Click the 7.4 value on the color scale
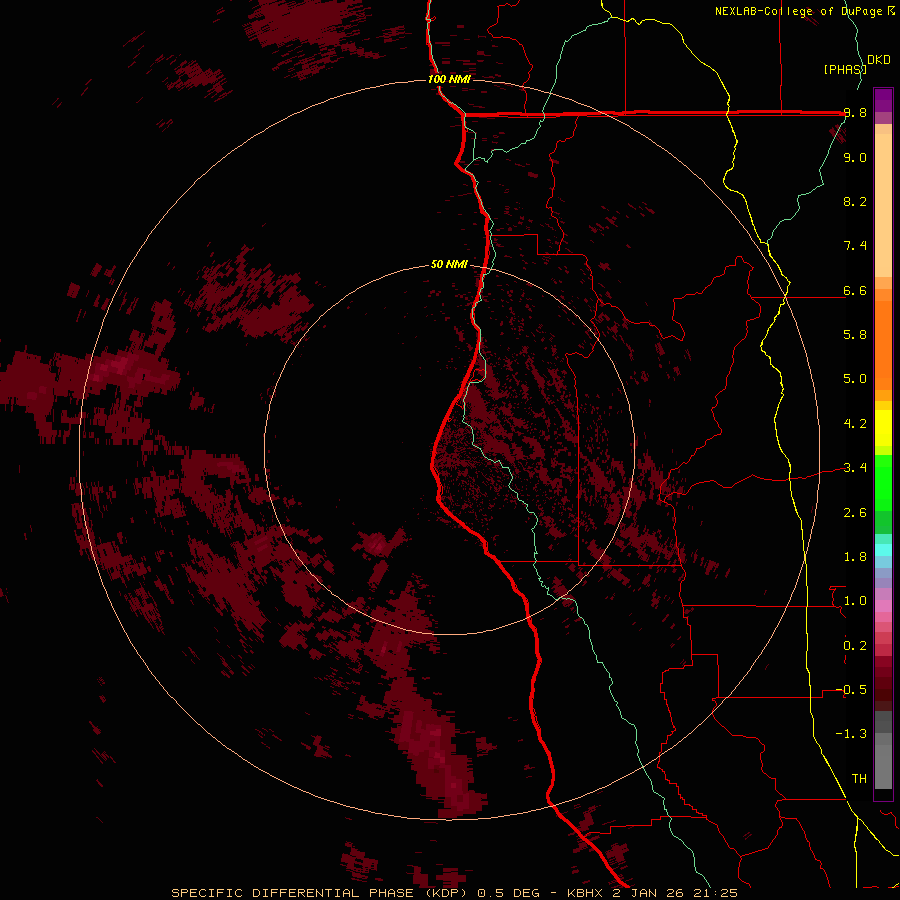This screenshot has height=900, width=900. [x=855, y=246]
